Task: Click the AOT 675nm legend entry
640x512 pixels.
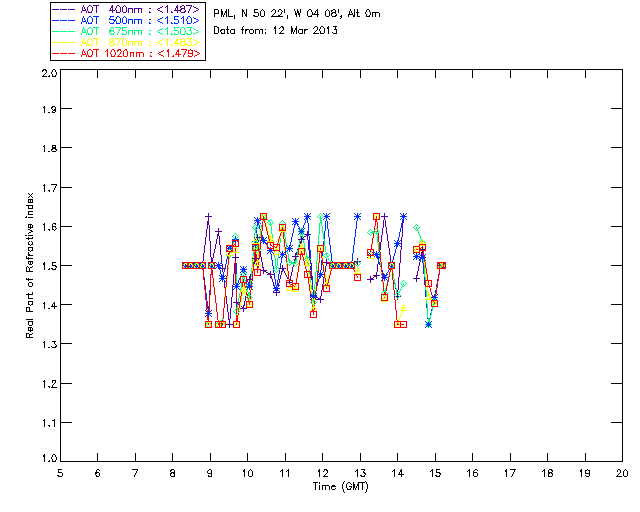Action: [x=127, y=31]
